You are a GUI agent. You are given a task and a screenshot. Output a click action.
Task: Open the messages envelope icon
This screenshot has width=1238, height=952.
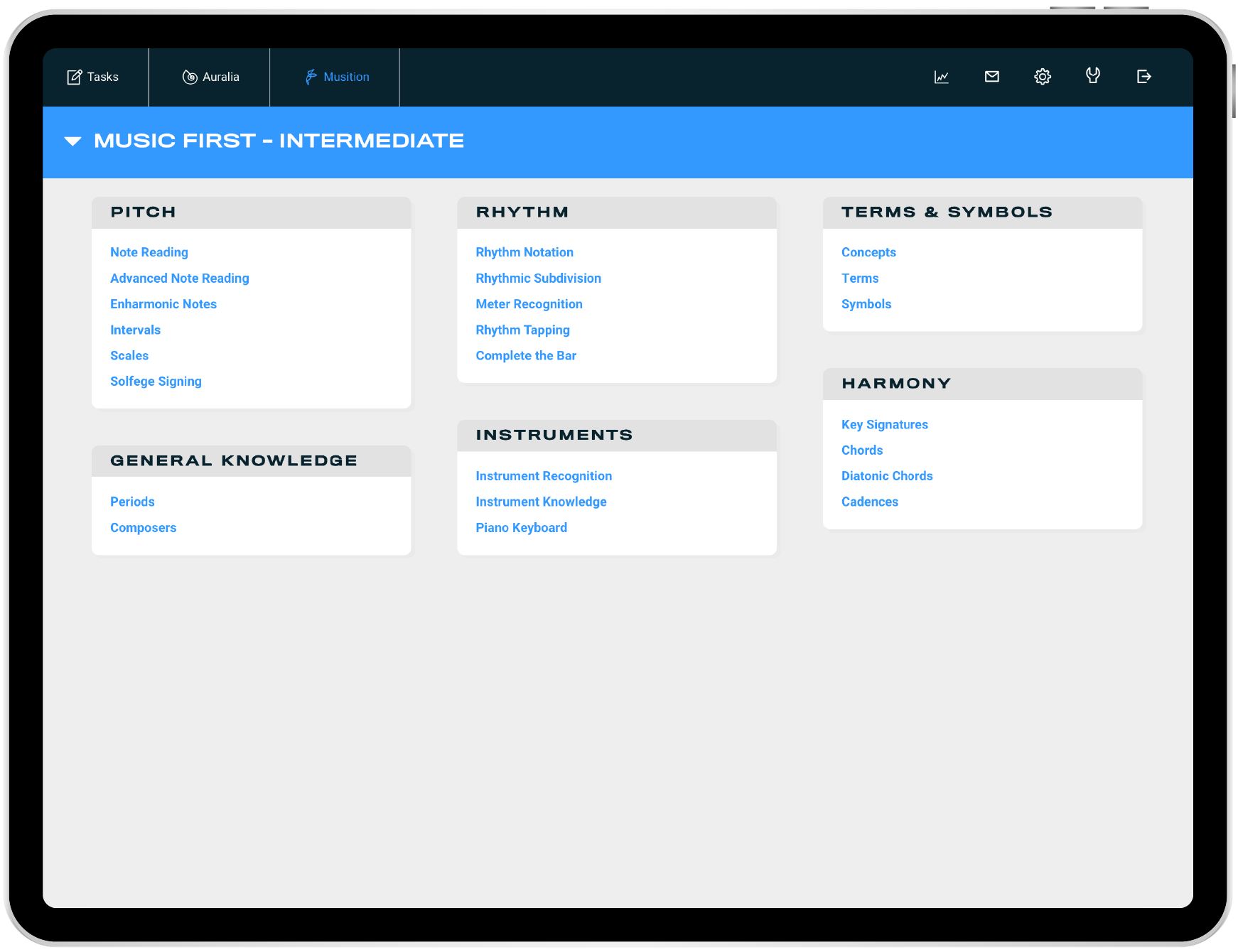click(991, 77)
